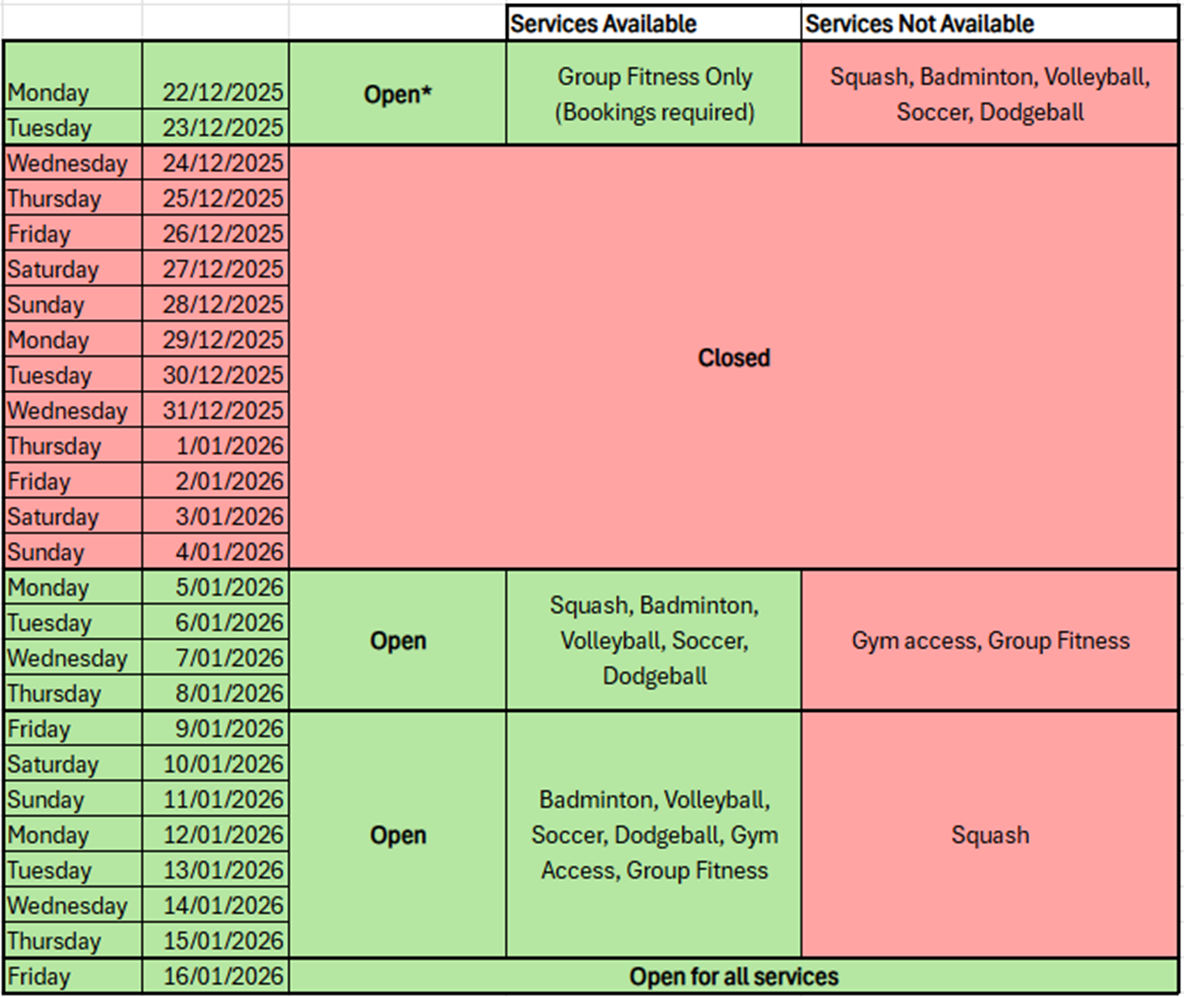Click the date cell 25/12/2025
Viewport: 1184px width, 997px height.
216,199
